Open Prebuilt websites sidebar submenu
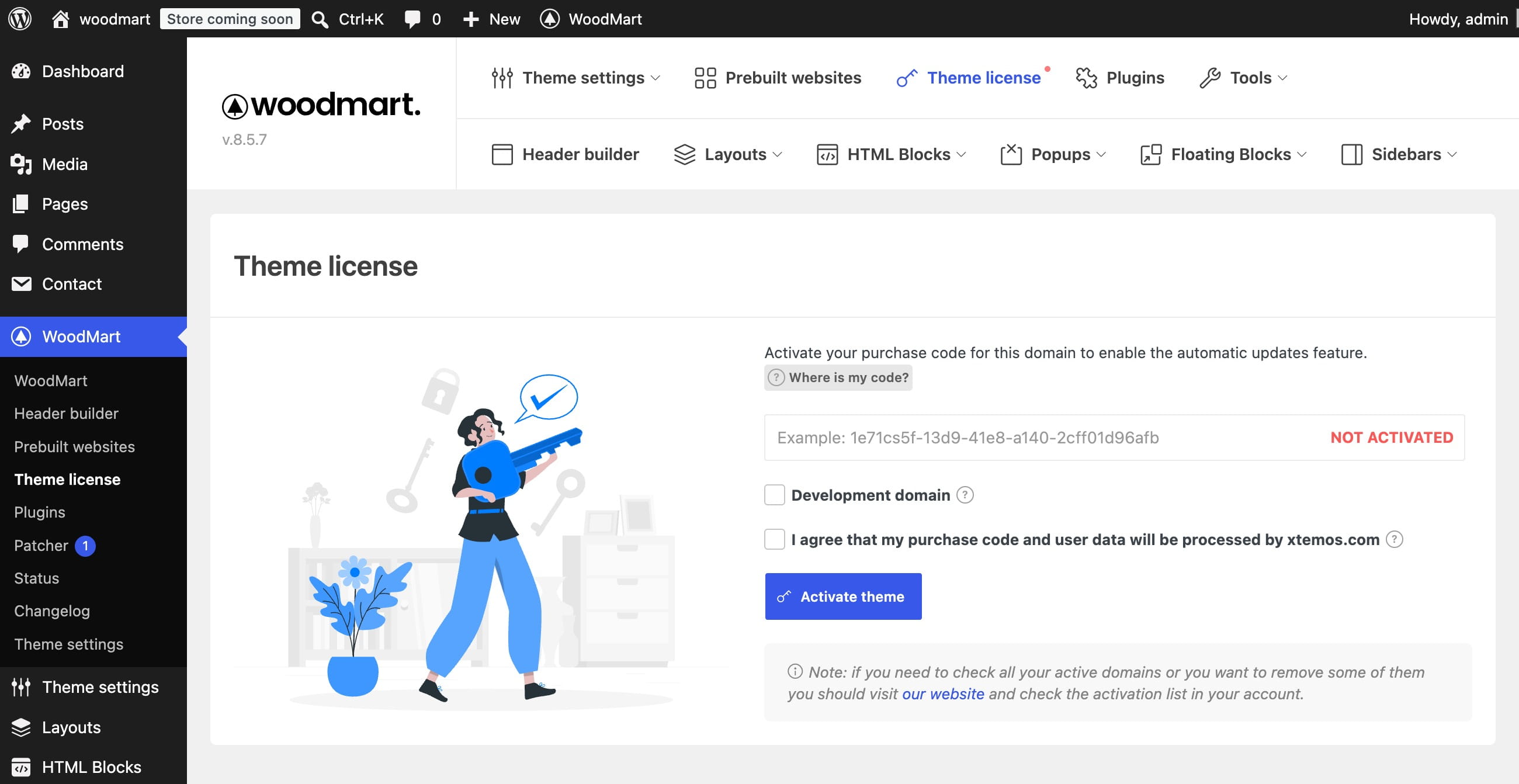 tap(74, 447)
